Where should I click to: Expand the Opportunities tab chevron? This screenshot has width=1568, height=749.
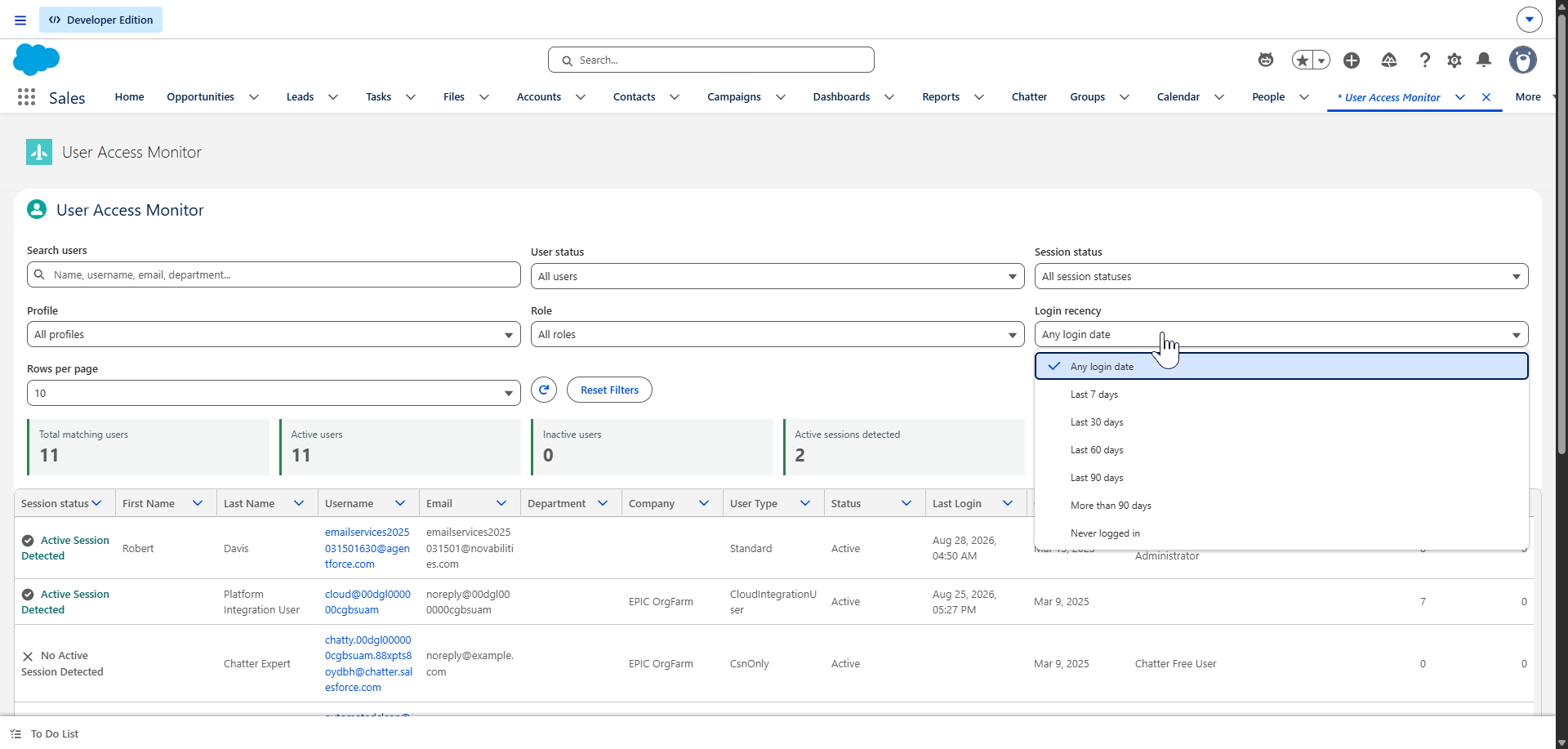pyautogui.click(x=254, y=97)
